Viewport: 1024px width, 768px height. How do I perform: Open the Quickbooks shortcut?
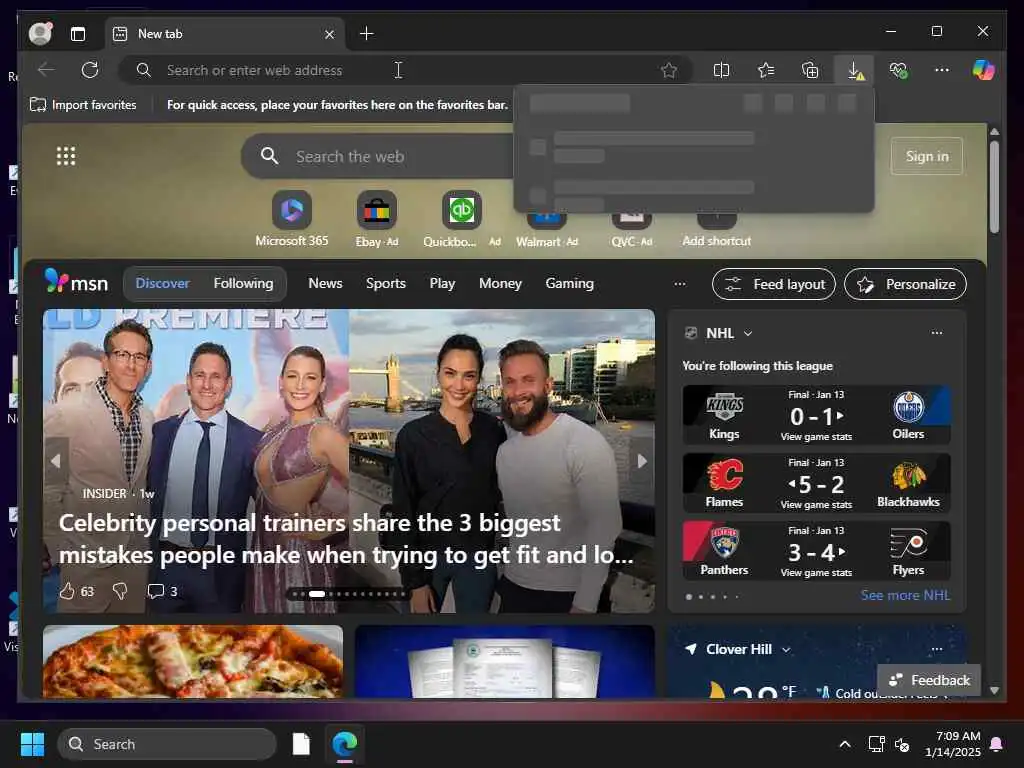click(462, 219)
